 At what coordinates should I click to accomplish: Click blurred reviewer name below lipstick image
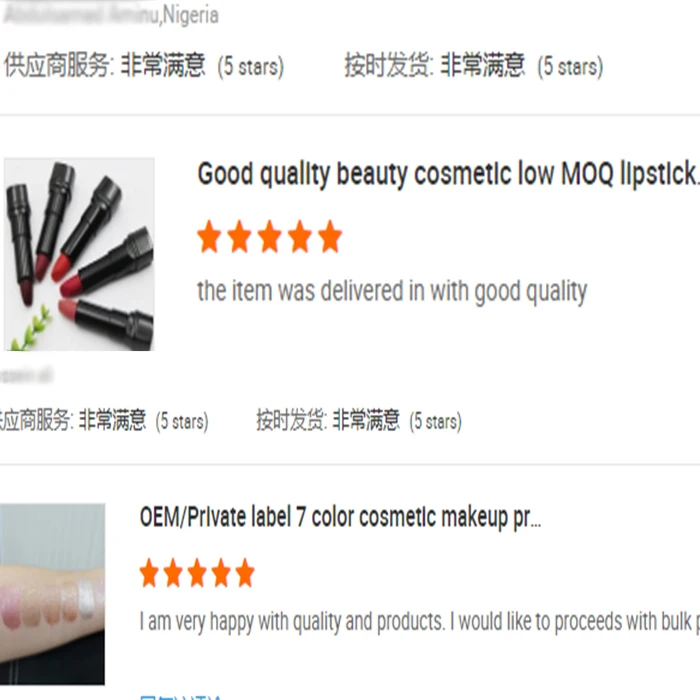[26, 375]
